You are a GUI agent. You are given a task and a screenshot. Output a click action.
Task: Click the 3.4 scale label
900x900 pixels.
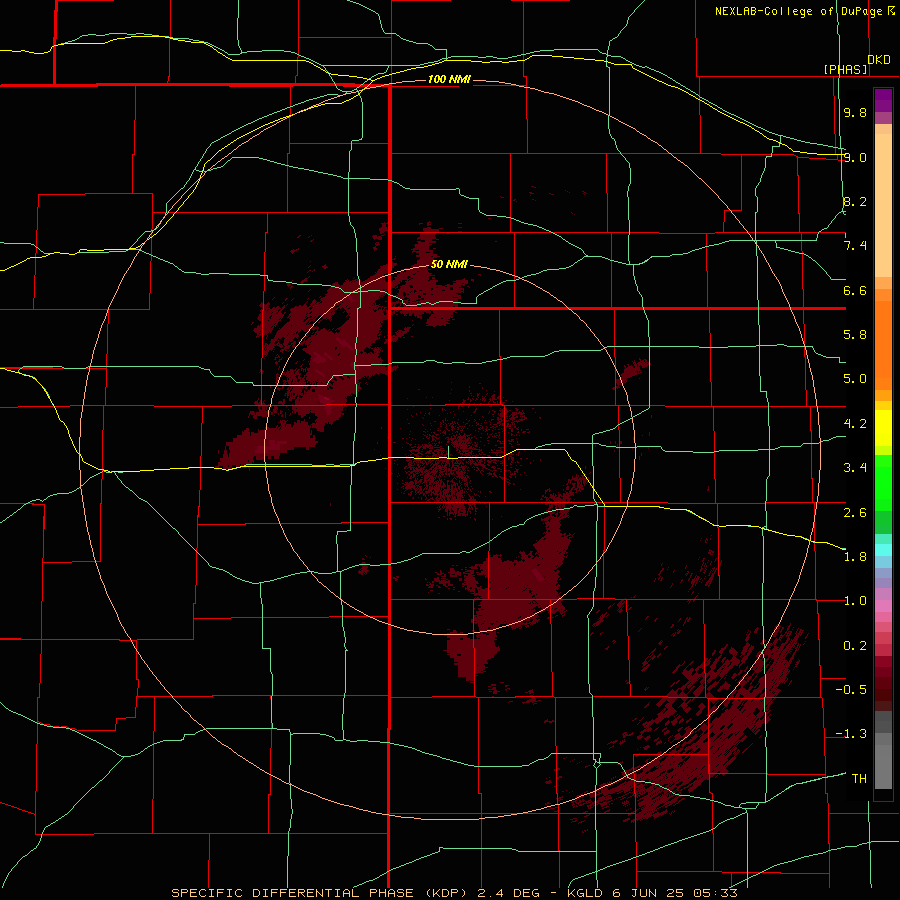point(855,468)
